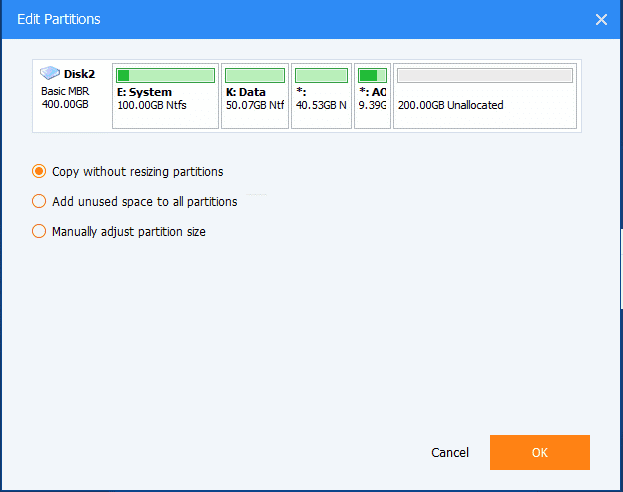Click the 50.07GB Ntf size text
This screenshot has height=492, width=623.
[x=254, y=105]
